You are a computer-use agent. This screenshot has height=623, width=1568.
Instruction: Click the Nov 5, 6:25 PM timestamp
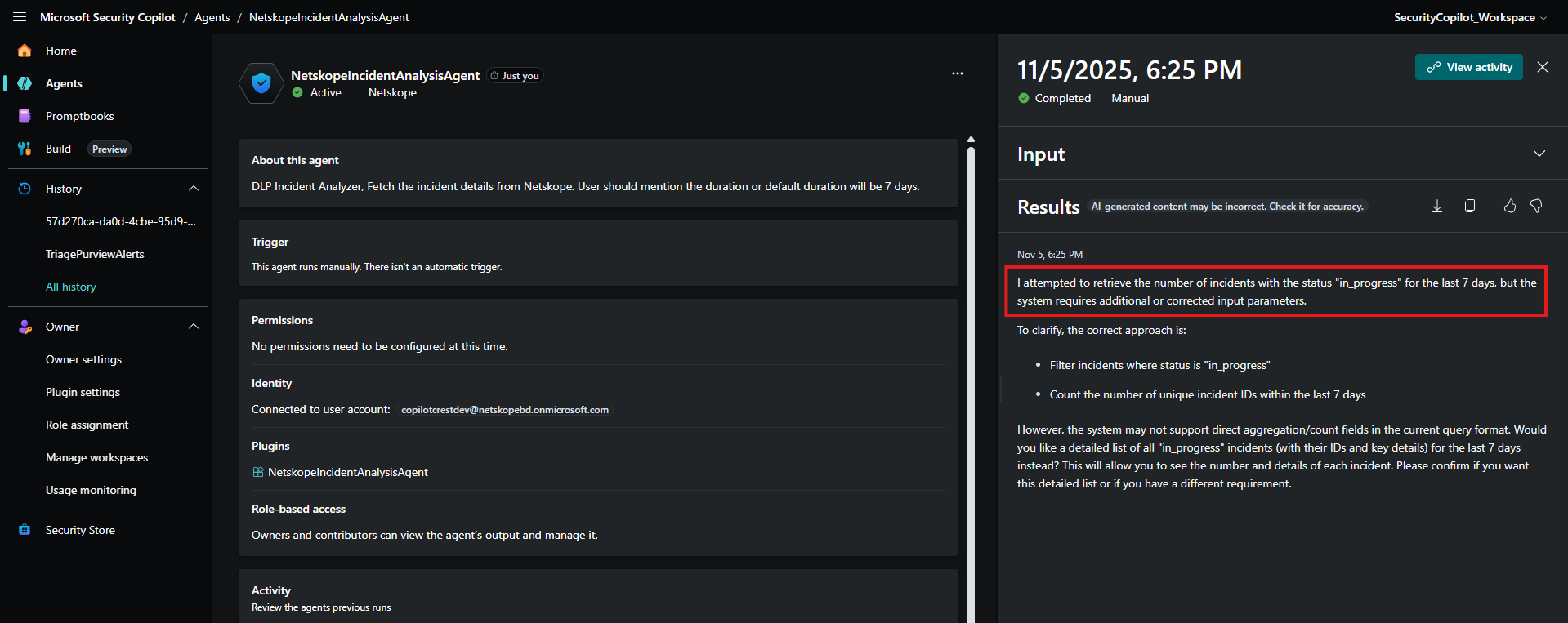tap(1050, 255)
